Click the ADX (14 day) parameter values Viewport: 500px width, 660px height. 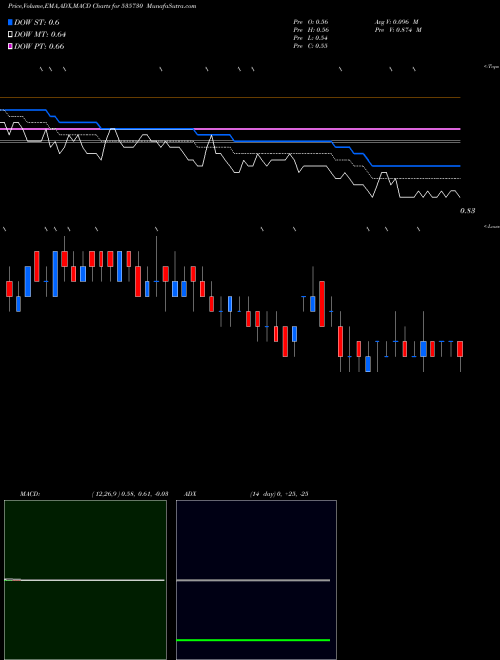[279, 494]
